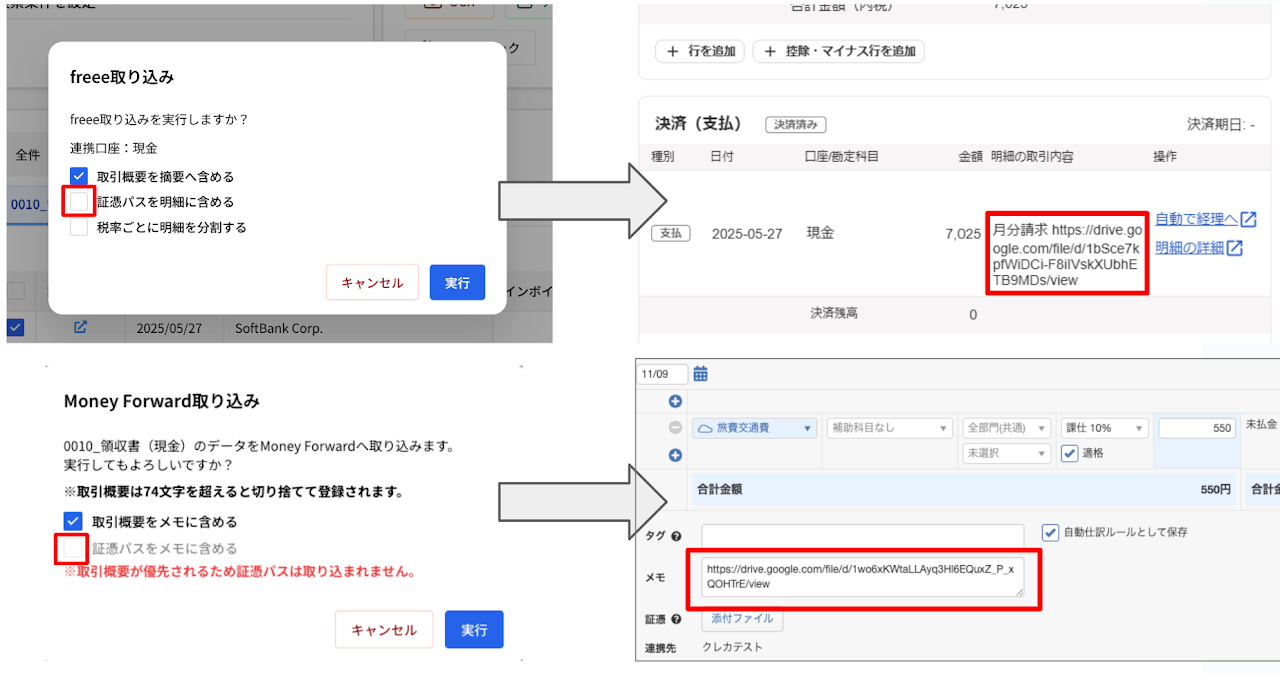
Task: Click help icon beside 証憑 label
Action: (676, 620)
